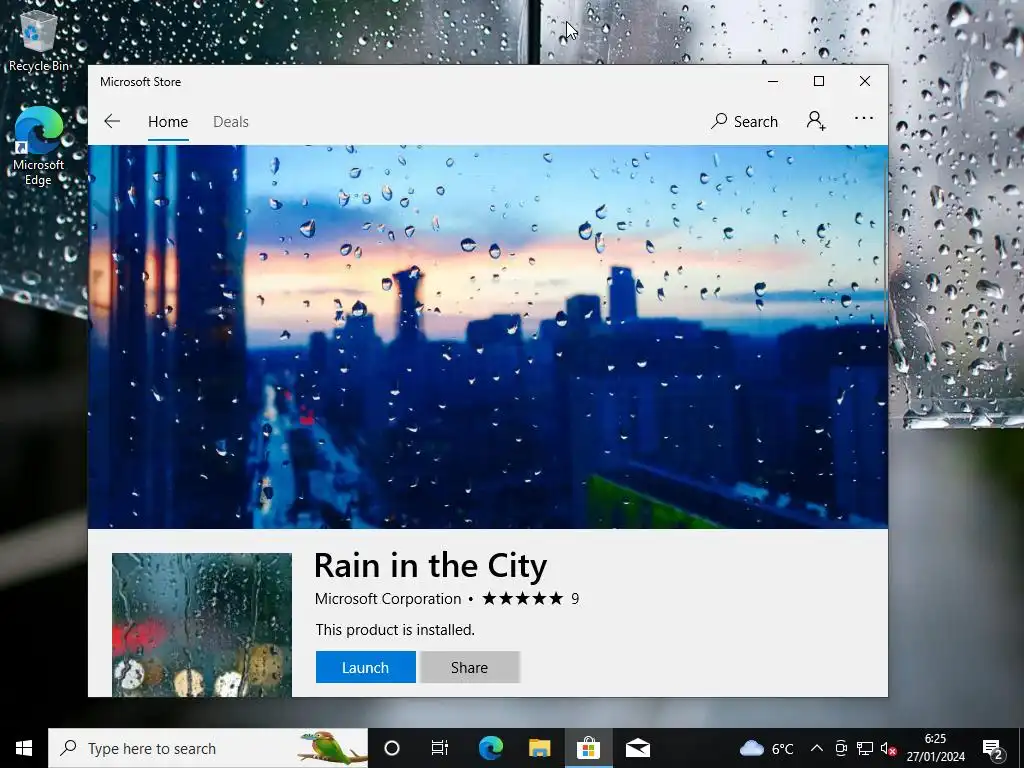The width and height of the screenshot is (1024, 768).
Task: Click the sign-in account icon
Action: coord(816,121)
